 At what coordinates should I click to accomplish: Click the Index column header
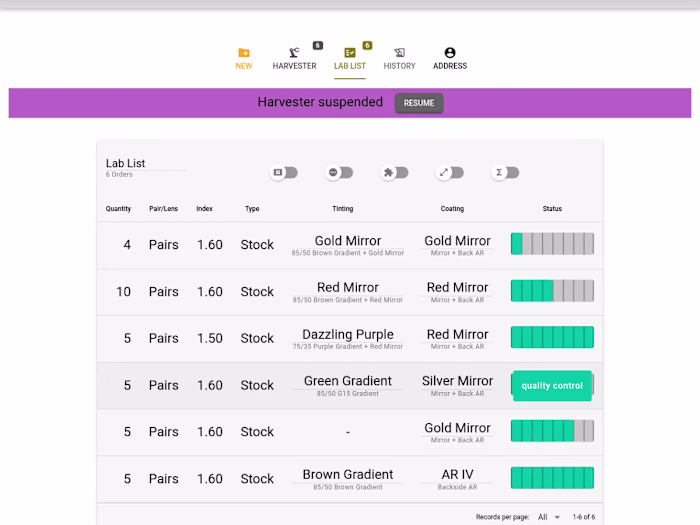[204, 208]
